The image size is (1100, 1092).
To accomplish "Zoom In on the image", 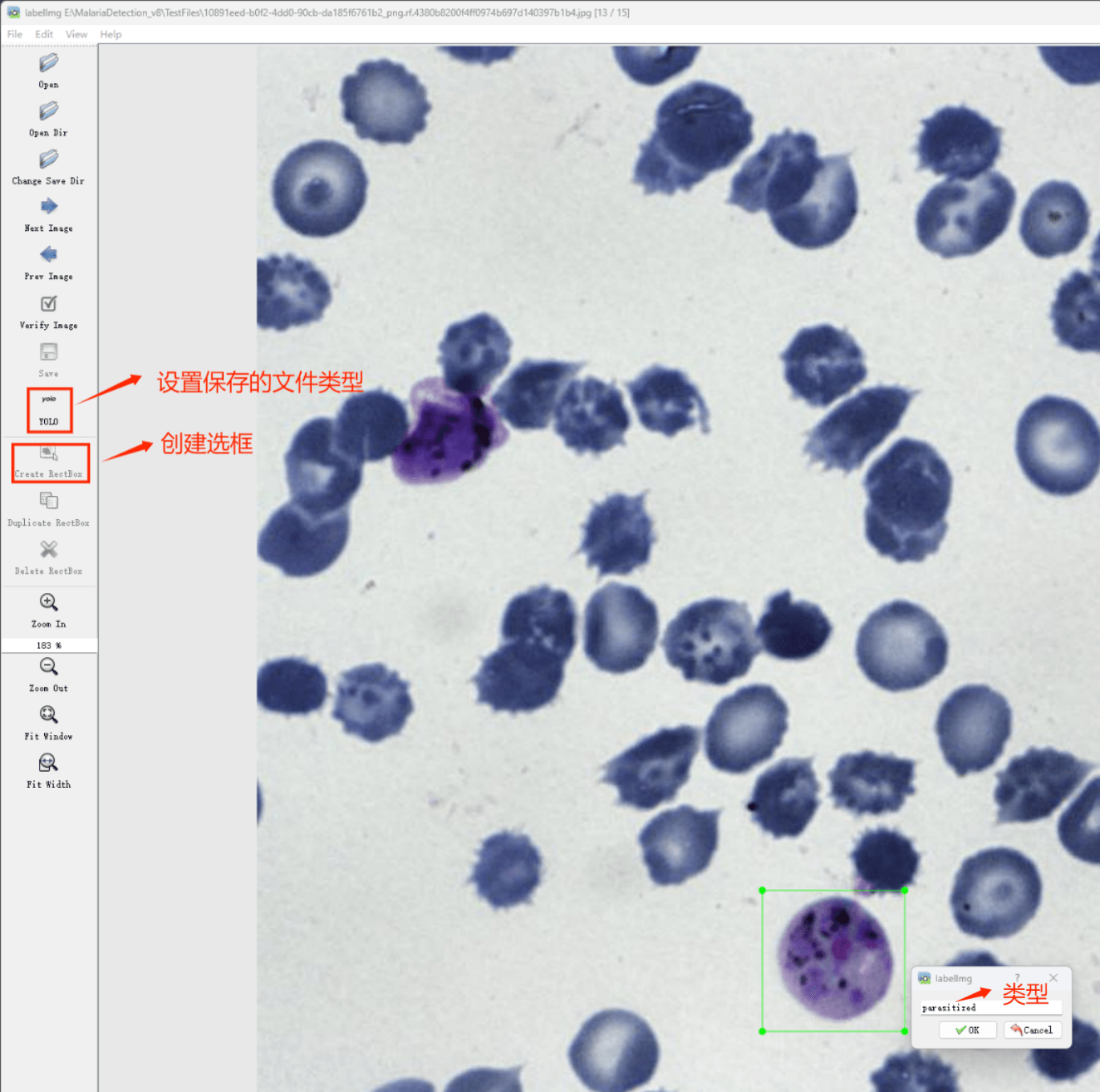I will [x=48, y=611].
